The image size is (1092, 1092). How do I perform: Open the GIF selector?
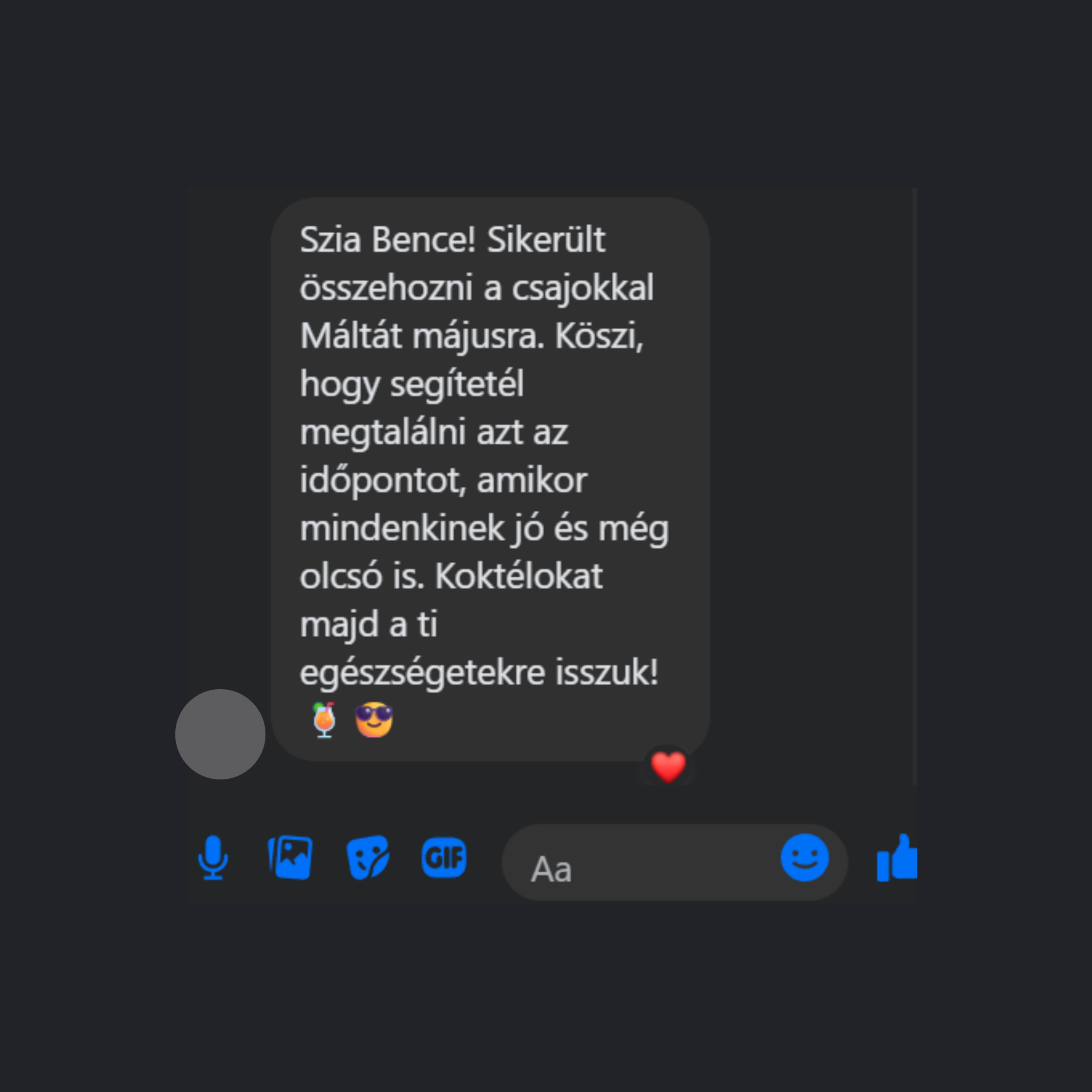coord(444,857)
